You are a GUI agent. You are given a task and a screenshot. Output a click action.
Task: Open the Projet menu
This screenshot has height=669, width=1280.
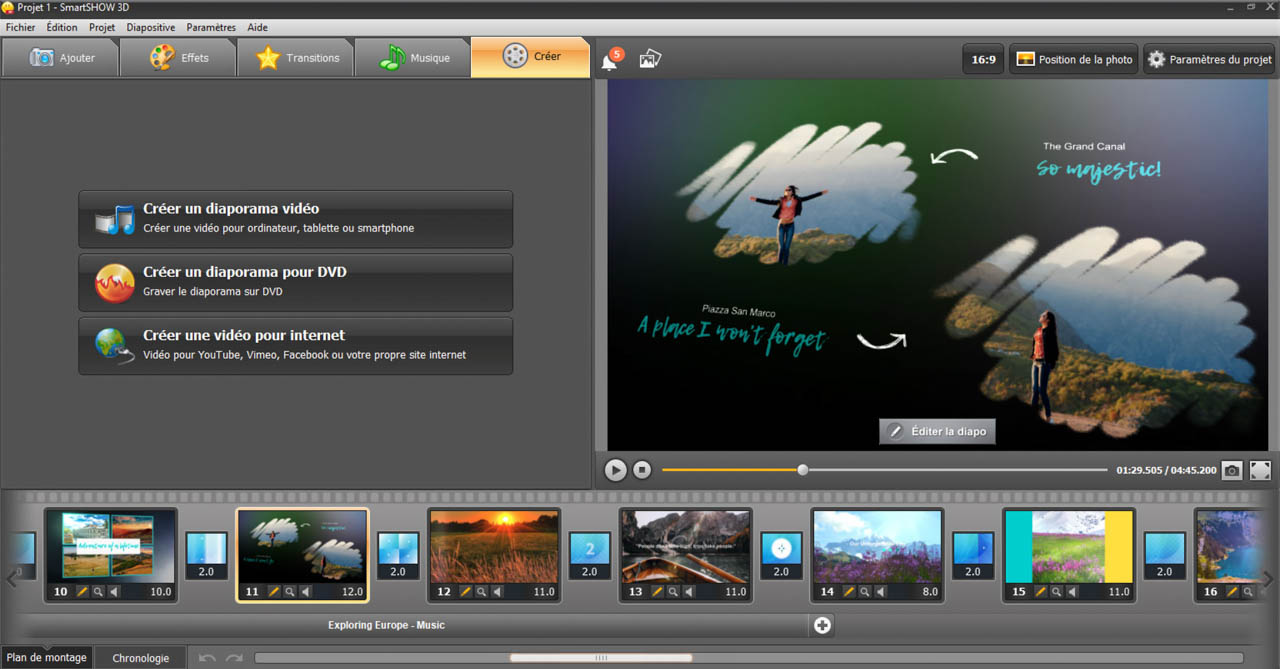coord(102,27)
